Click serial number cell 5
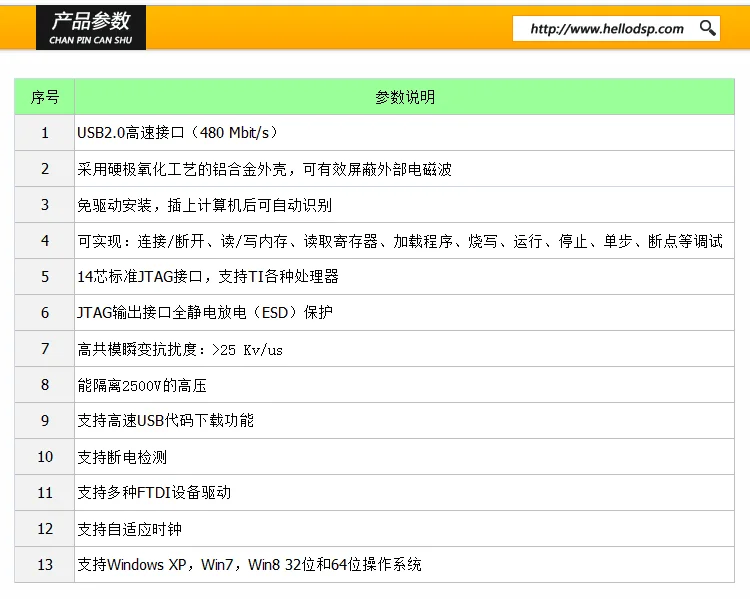The height and width of the screenshot is (599, 750). [x=44, y=277]
